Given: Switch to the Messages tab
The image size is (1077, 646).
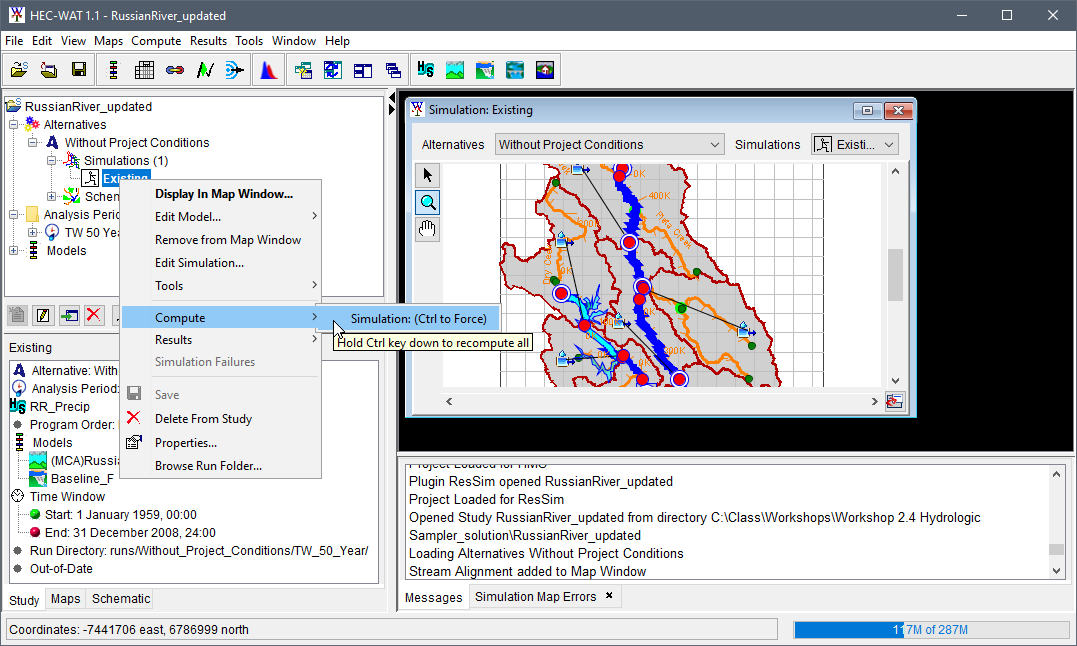Looking at the screenshot, I should point(433,597).
